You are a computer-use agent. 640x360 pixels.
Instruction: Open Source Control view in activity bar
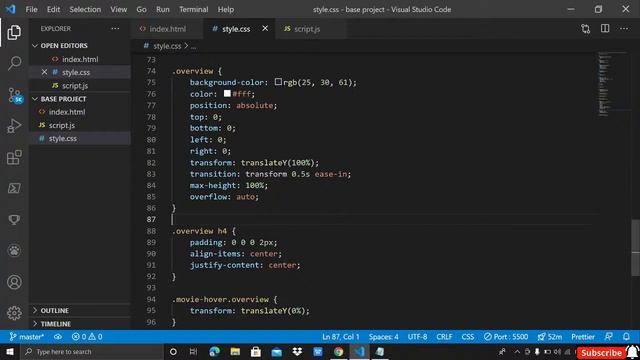pos(15,95)
